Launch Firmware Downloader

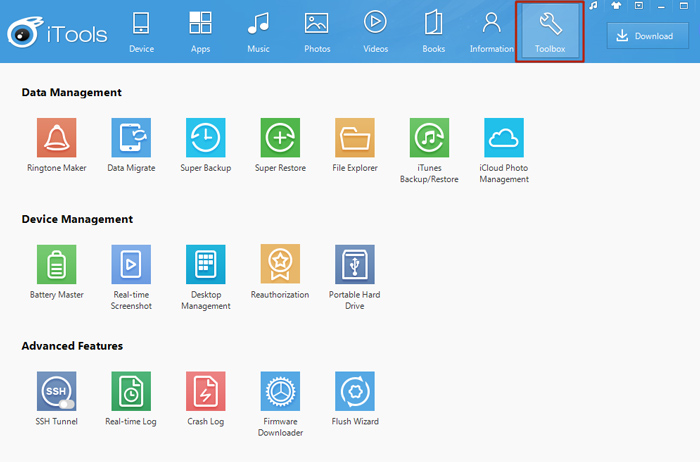pos(280,391)
